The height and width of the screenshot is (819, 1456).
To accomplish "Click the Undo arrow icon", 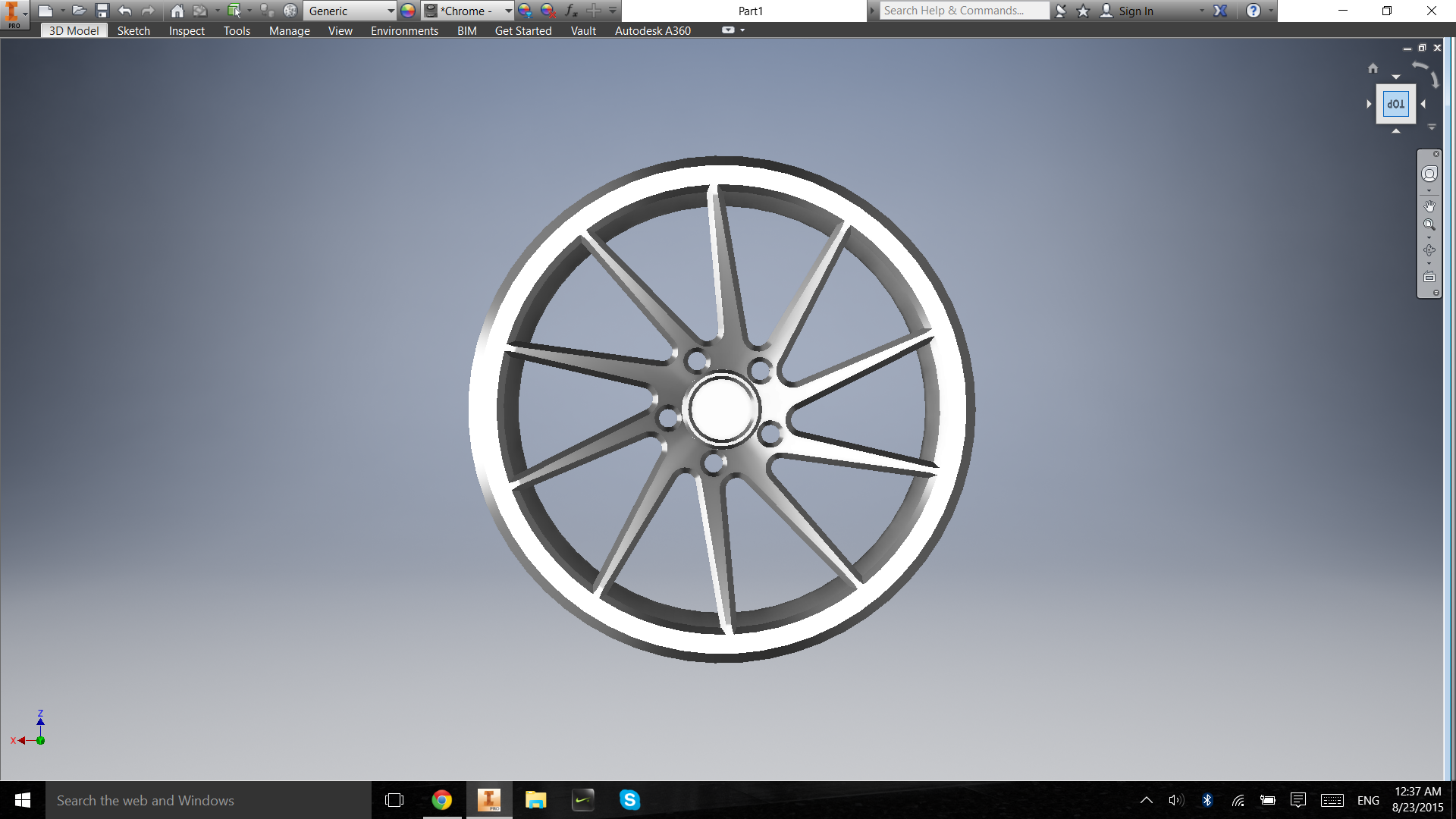I will pos(125,11).
